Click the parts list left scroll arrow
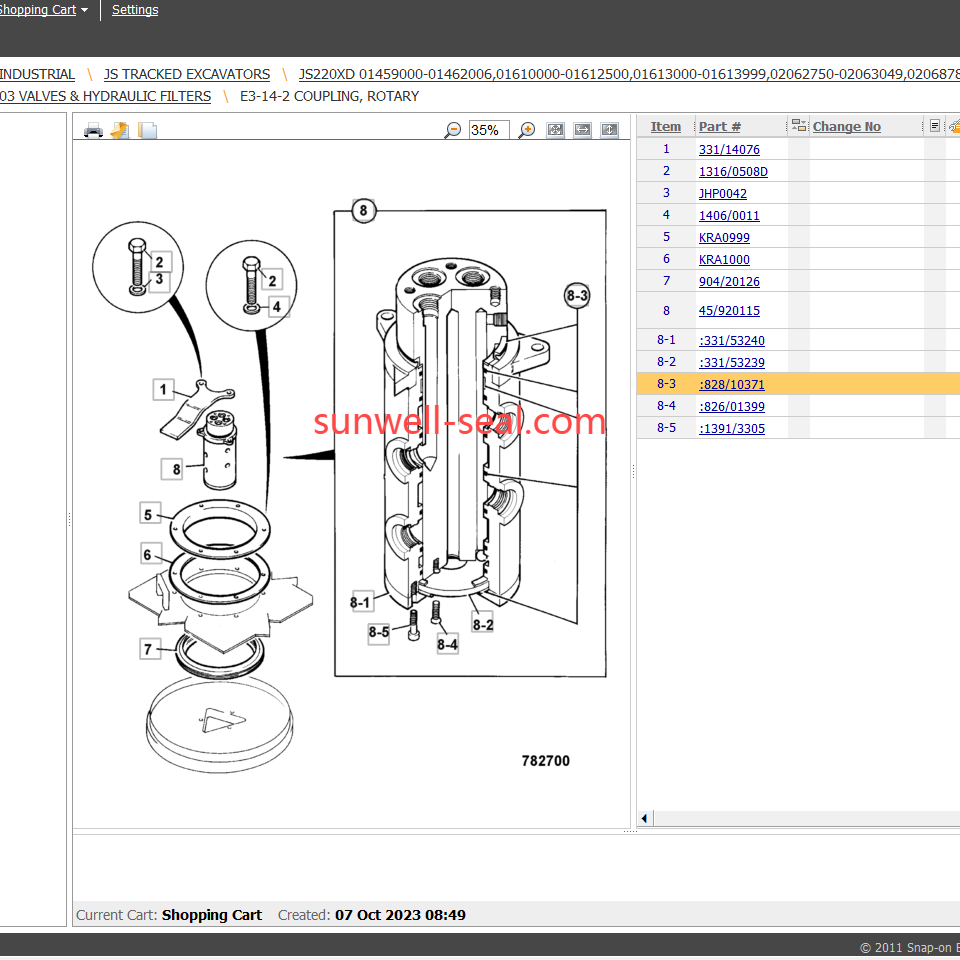Viewport: 960px width, 960px height. [644, 818]
